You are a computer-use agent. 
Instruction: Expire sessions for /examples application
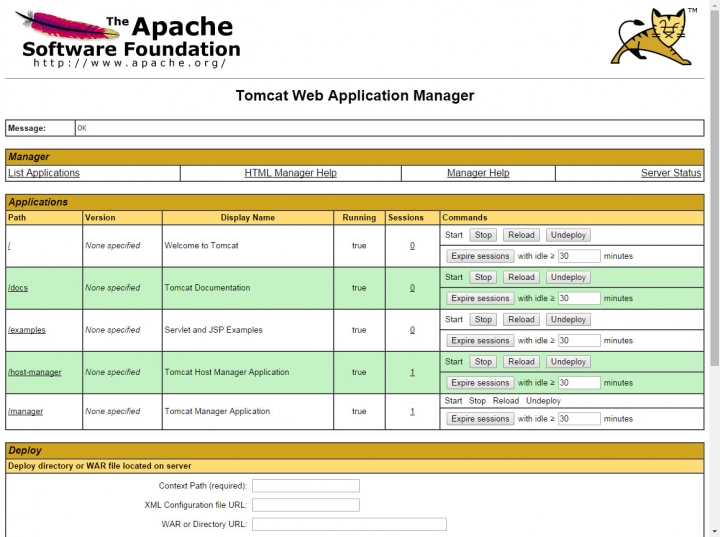(x=480, y=341)
